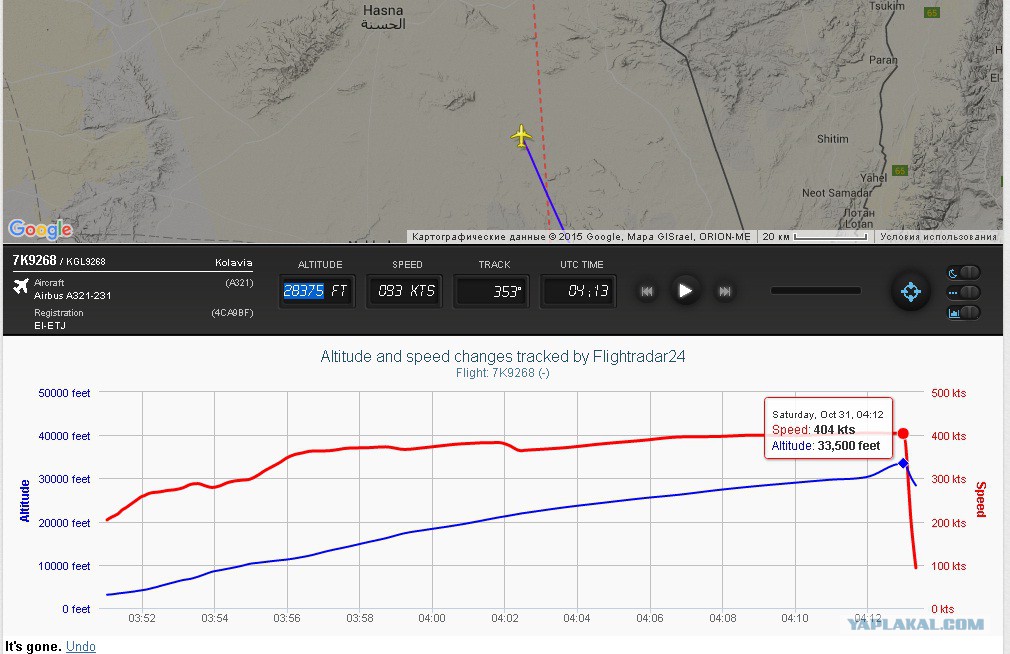
Task: Click the 400 kts speed axis label
Action: [x=949, y=436]
